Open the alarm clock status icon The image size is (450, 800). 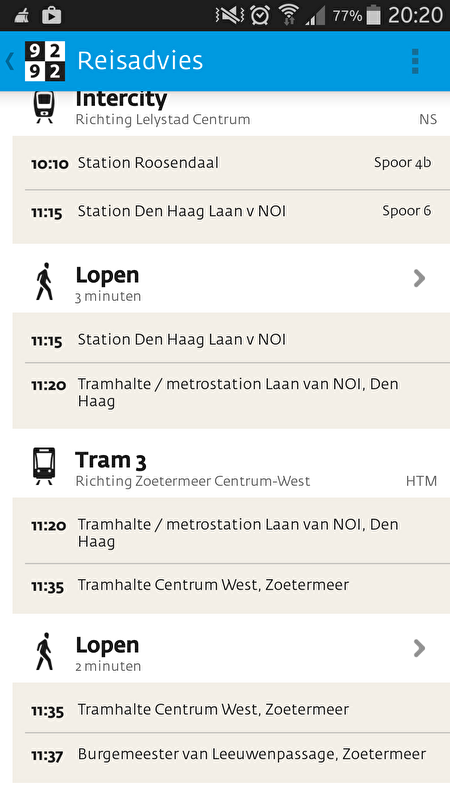260,15
